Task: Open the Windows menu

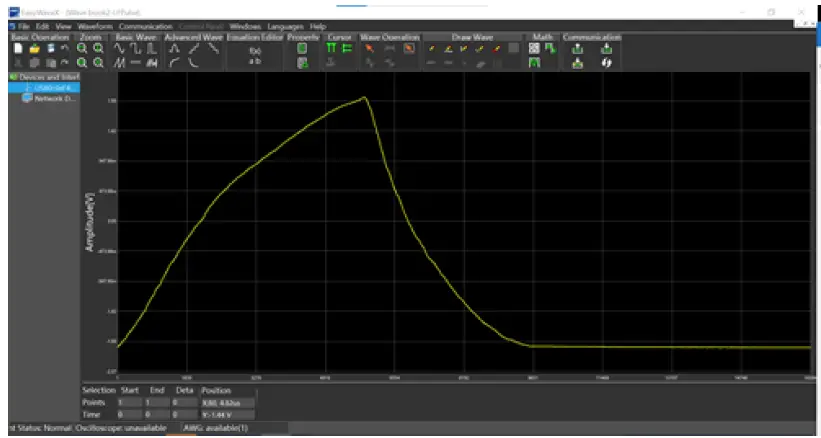Action: point(245,26)
